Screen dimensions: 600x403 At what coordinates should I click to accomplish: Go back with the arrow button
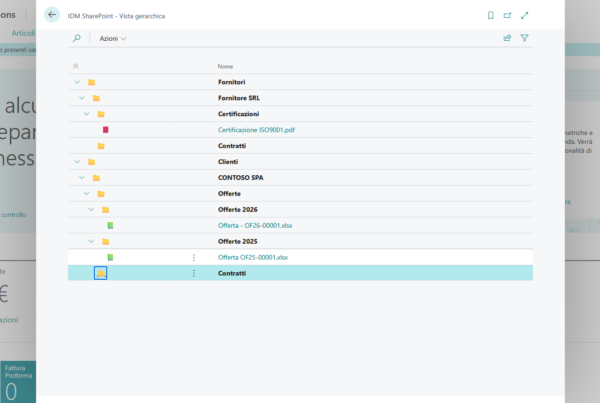coord(52,15)
